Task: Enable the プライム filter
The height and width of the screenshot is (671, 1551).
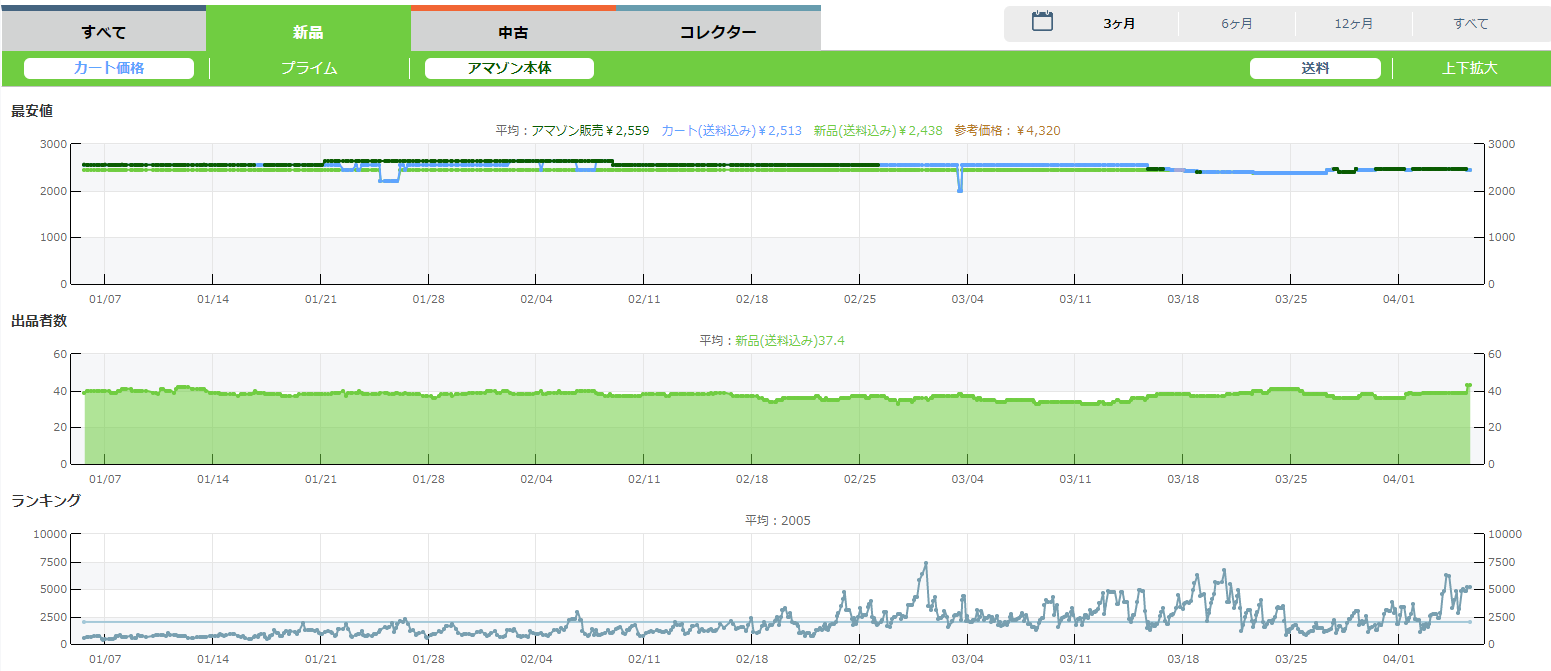Action: [309, 68]
